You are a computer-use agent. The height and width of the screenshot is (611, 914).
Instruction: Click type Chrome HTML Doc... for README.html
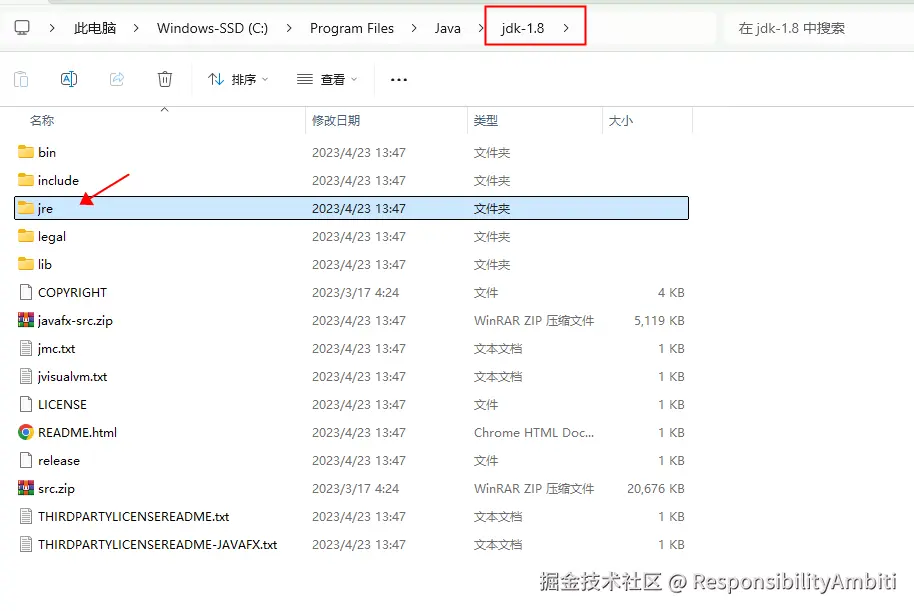click(534, 432)
